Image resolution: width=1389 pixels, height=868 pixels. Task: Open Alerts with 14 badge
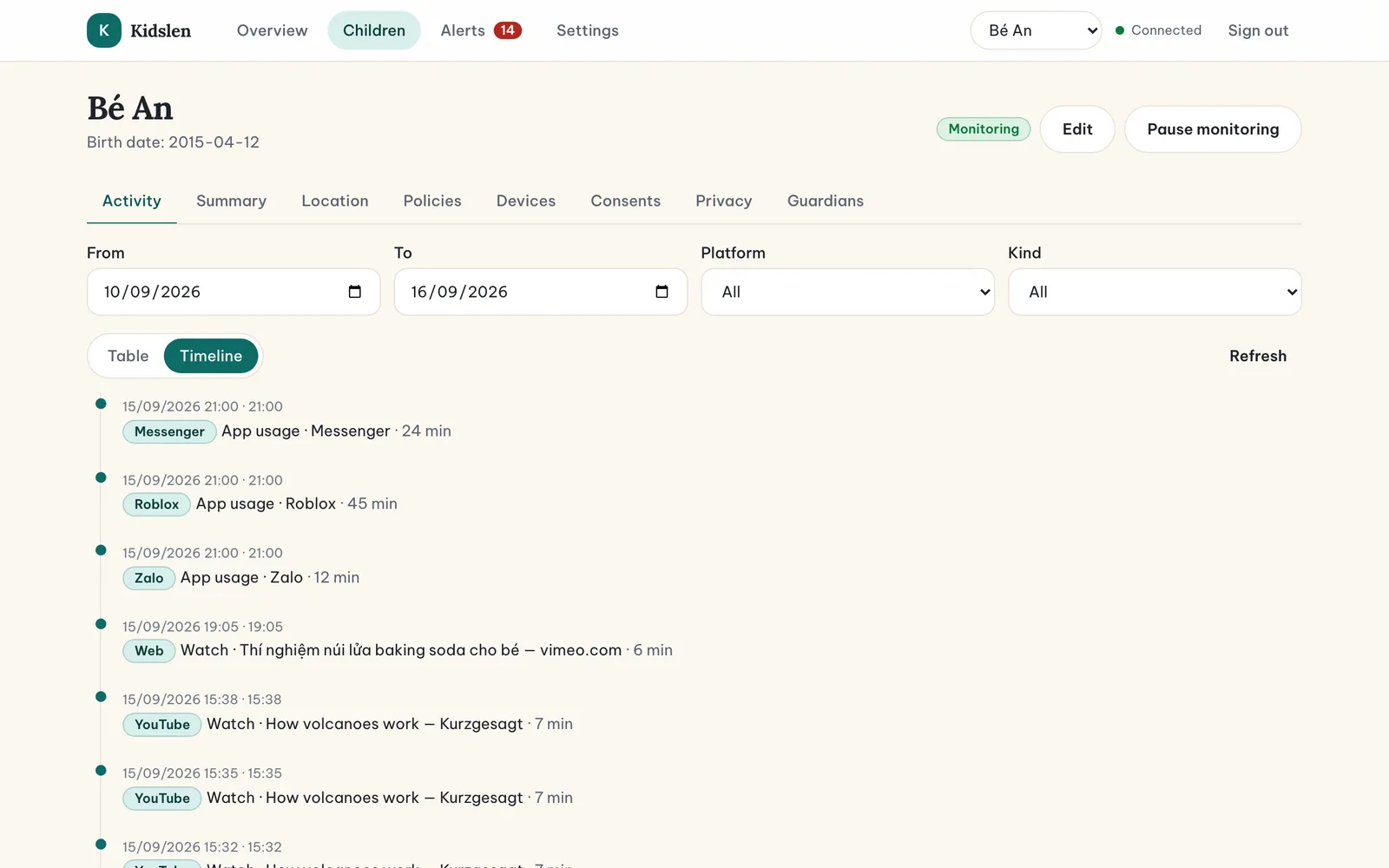click(x=480, y=30)
